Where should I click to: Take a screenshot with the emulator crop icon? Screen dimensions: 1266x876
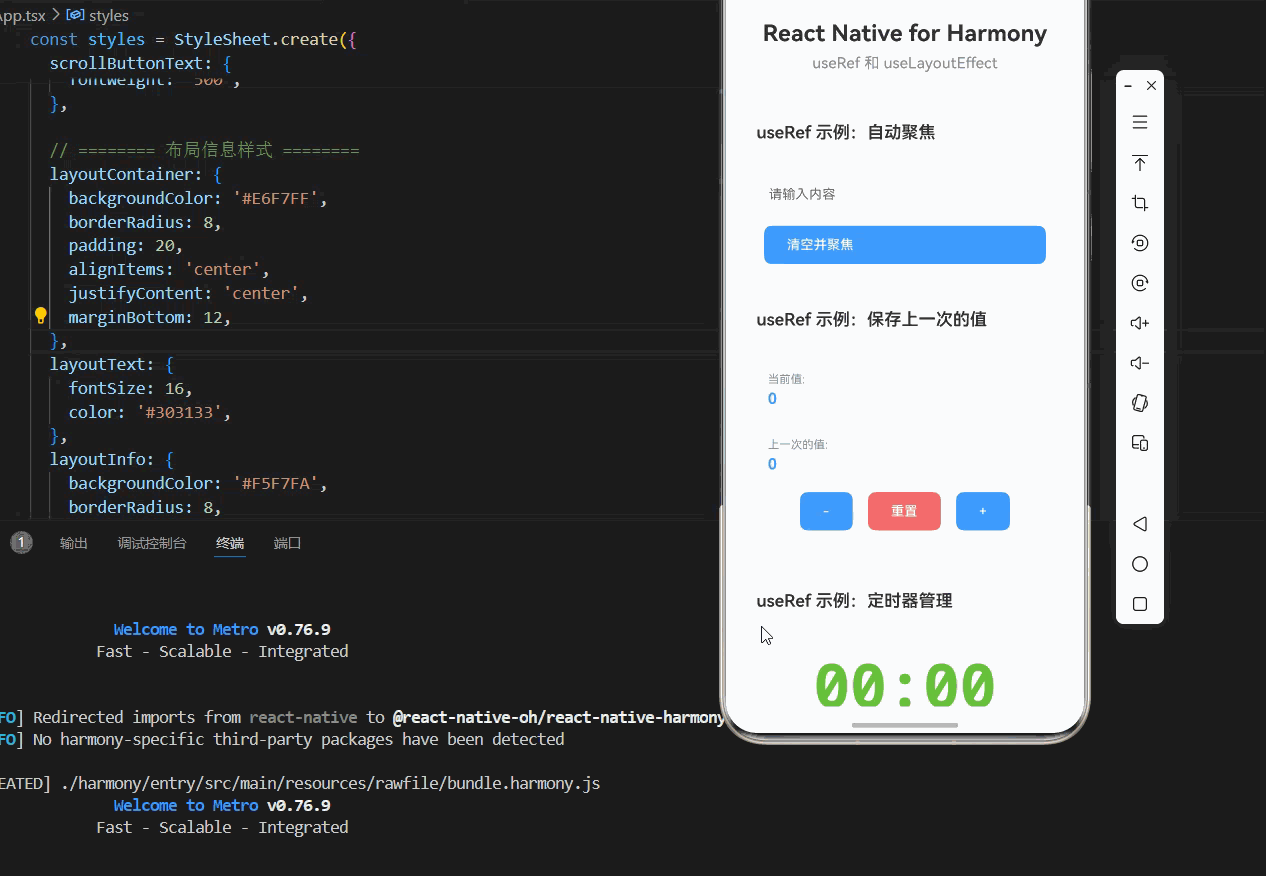point(1139,203)
